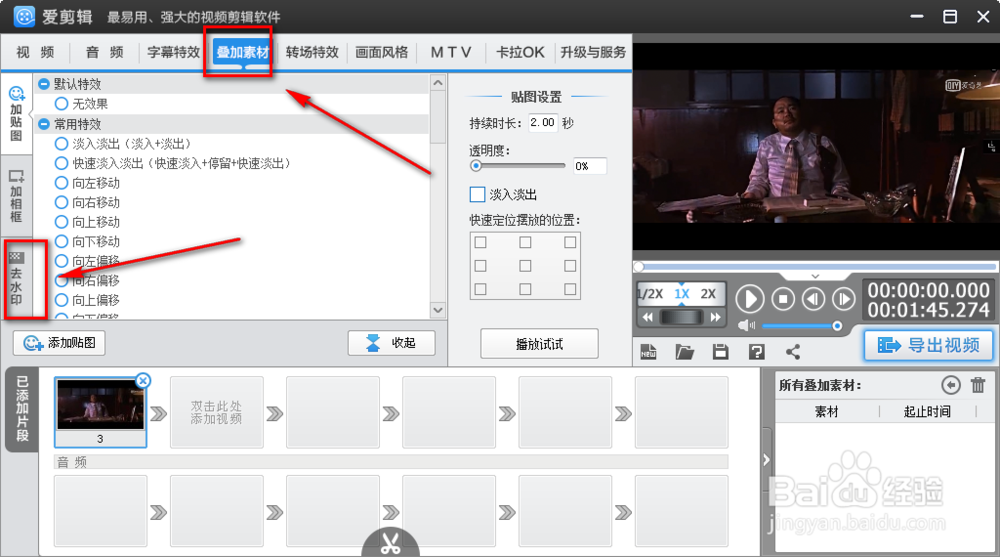Image resolution: width=1000 pixels, height=557 pixels.
Task: Open the 字幕特效 tab
Action: click(173, 52)
